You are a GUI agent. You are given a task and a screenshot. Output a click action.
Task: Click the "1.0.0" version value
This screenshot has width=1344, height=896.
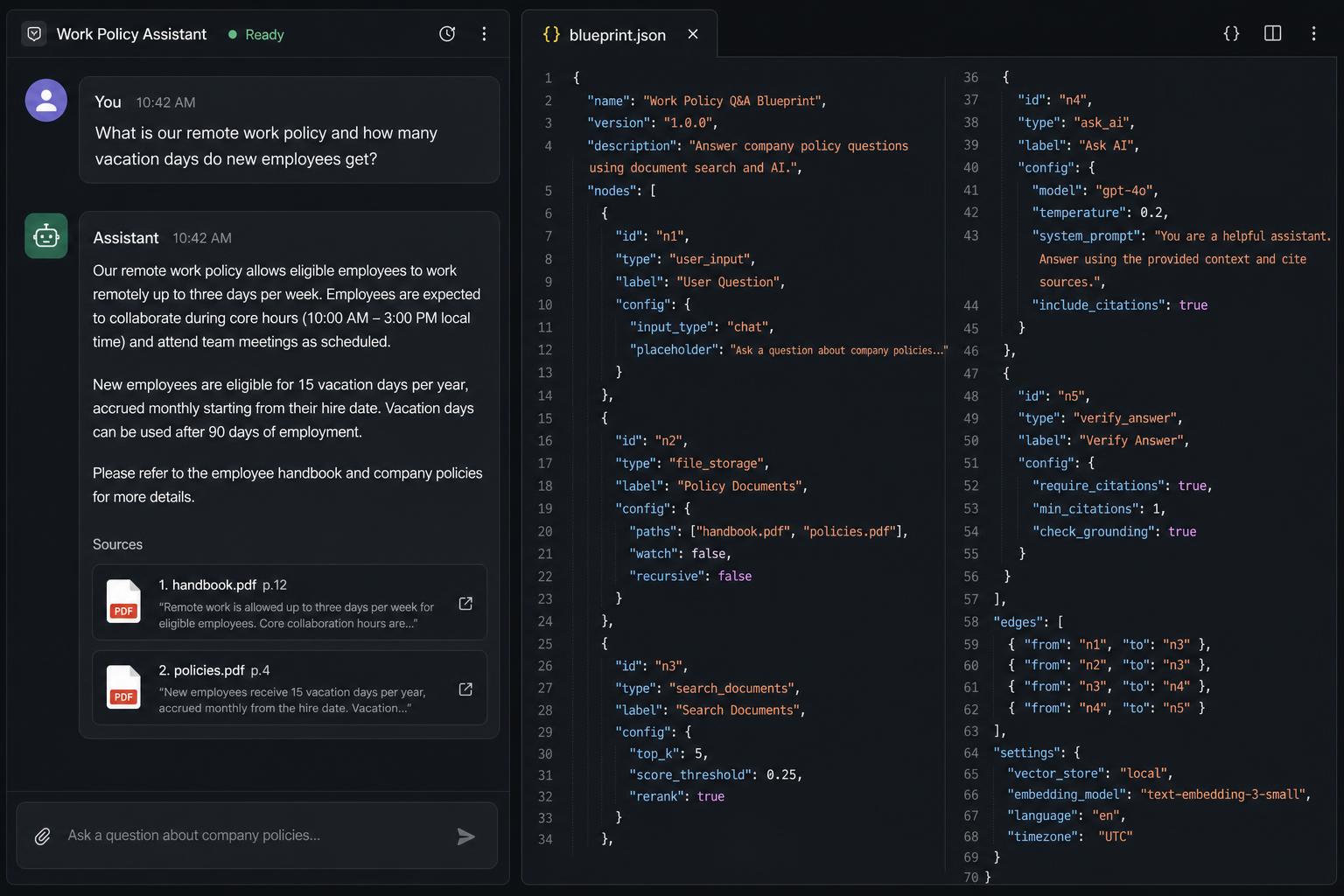(688, 123)
